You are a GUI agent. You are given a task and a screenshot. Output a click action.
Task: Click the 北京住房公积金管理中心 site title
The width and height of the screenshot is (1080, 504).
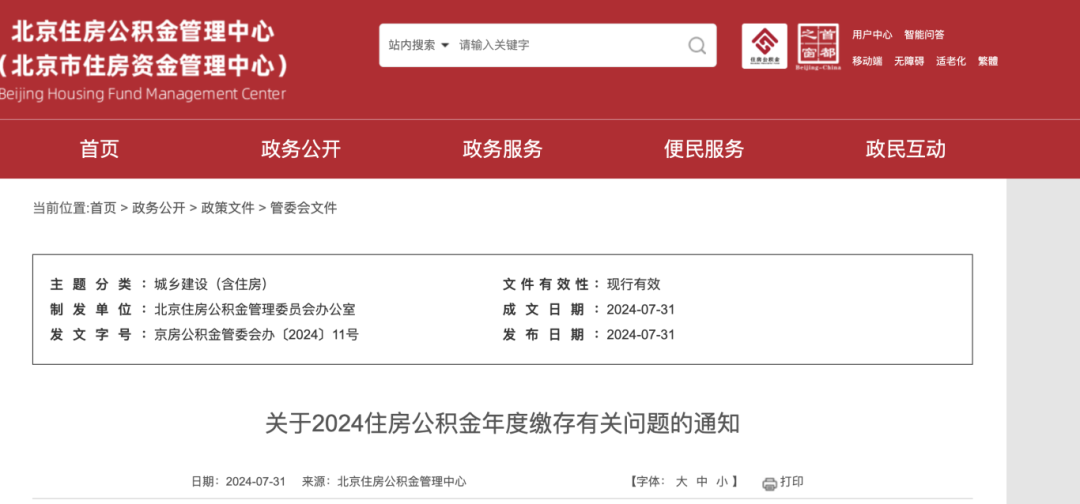tap(143, 32)
